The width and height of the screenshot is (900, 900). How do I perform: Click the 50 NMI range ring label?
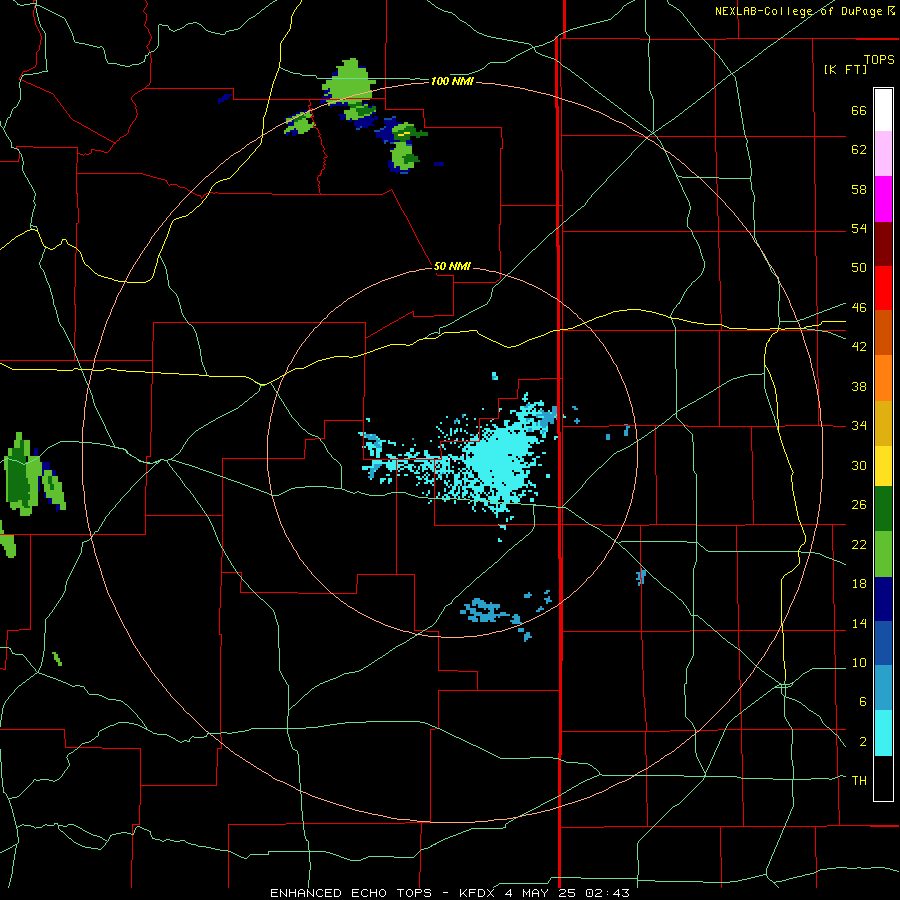click(452, 266)
